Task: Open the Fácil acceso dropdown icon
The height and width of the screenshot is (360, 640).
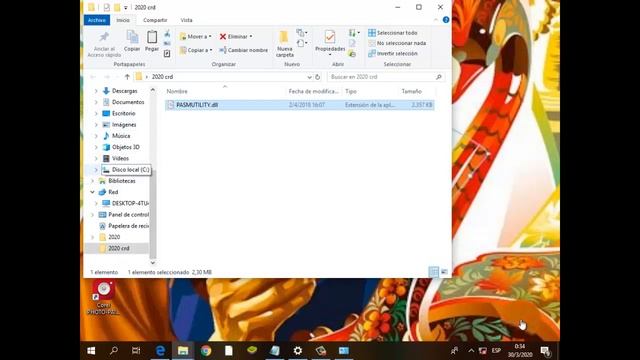Action: tap(302, 43)
